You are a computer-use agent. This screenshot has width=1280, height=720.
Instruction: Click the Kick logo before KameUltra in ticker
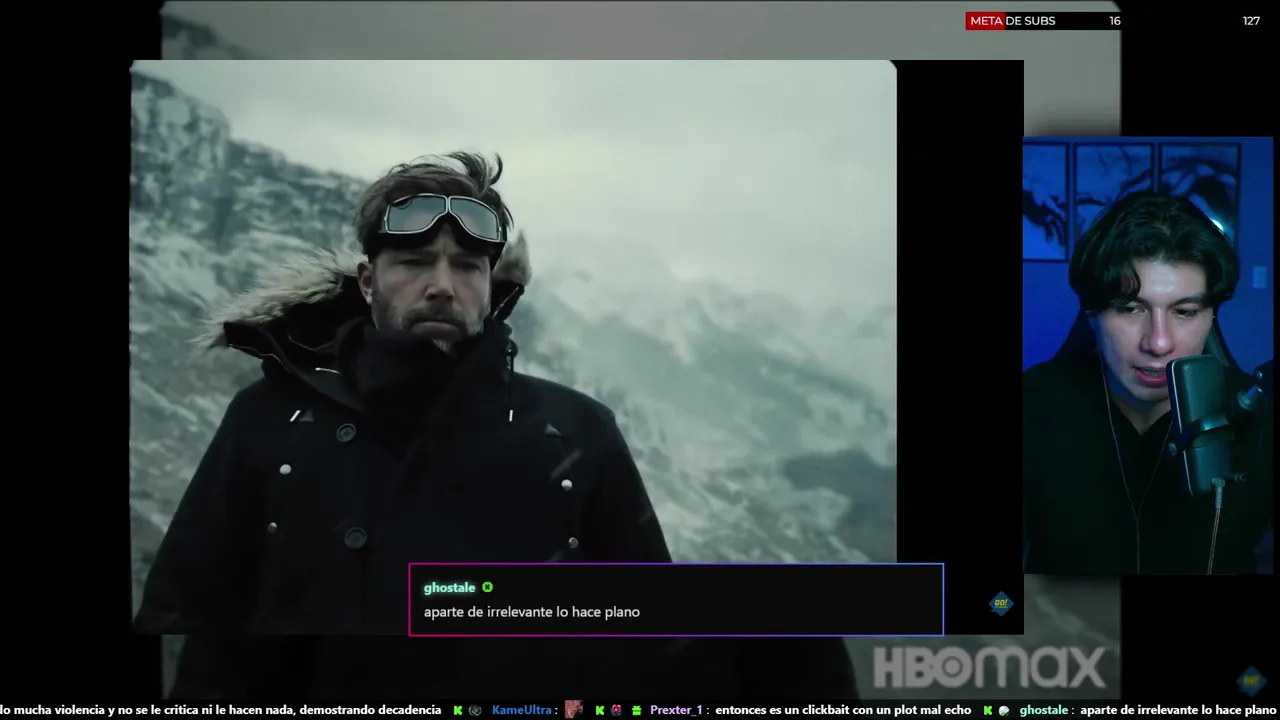[x=458, y=710]
